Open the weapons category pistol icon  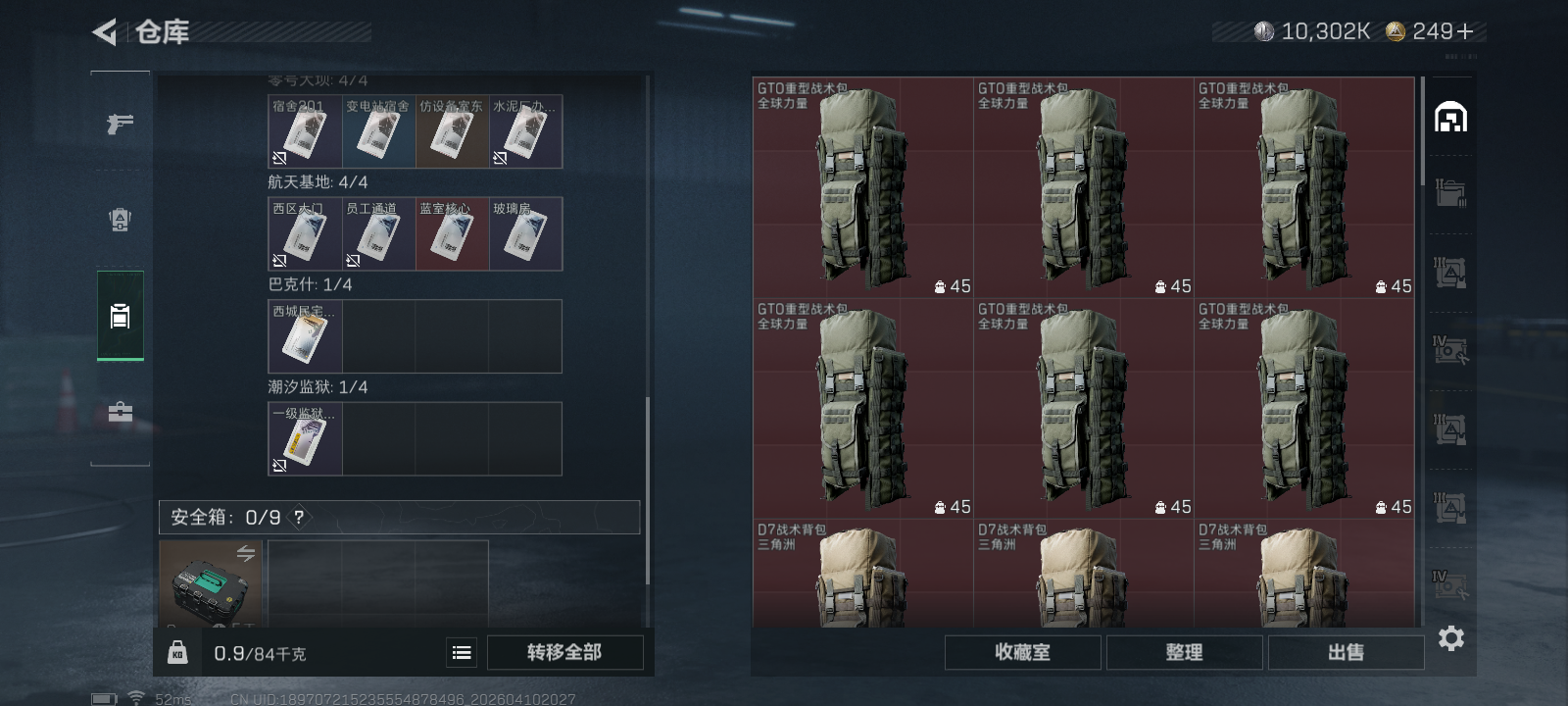click(120, 124)
